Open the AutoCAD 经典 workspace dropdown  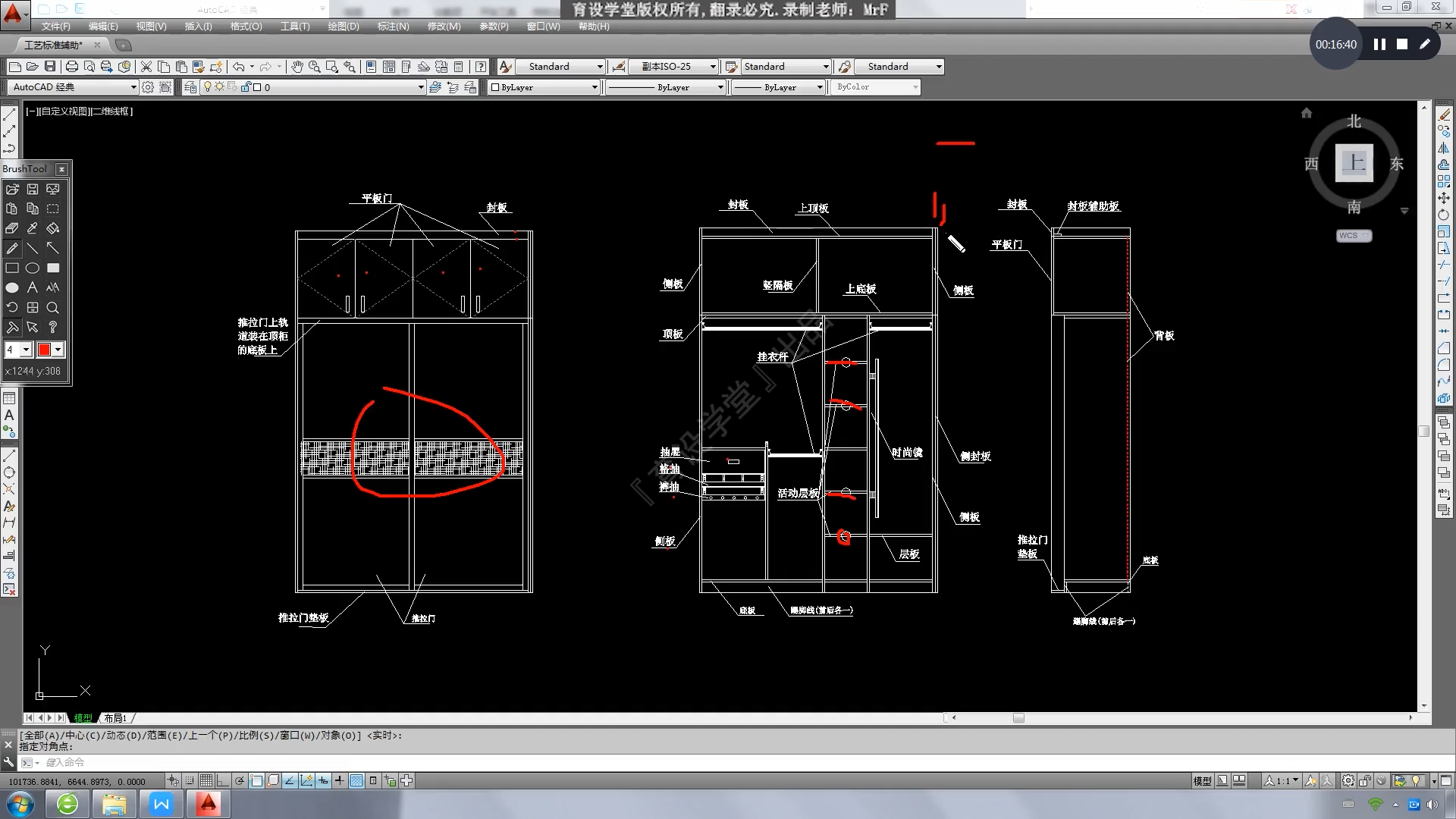pyautogui.click(x=73, y=87)
